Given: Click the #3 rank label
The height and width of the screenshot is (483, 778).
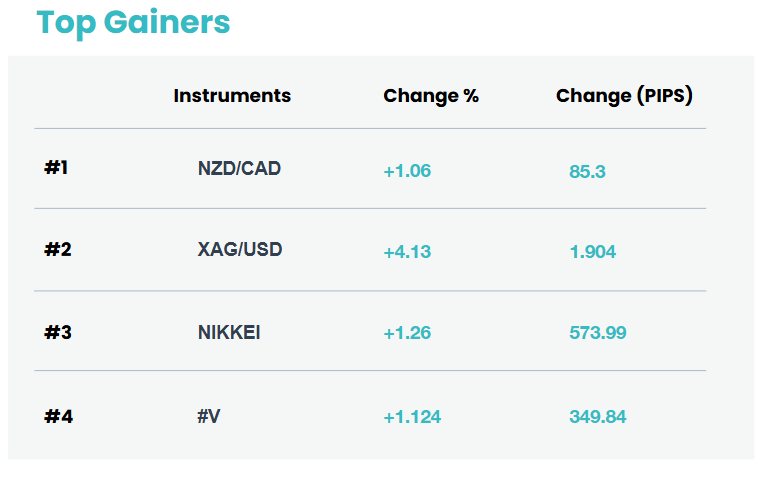Looking at the screenshot, I should point(58,332).
